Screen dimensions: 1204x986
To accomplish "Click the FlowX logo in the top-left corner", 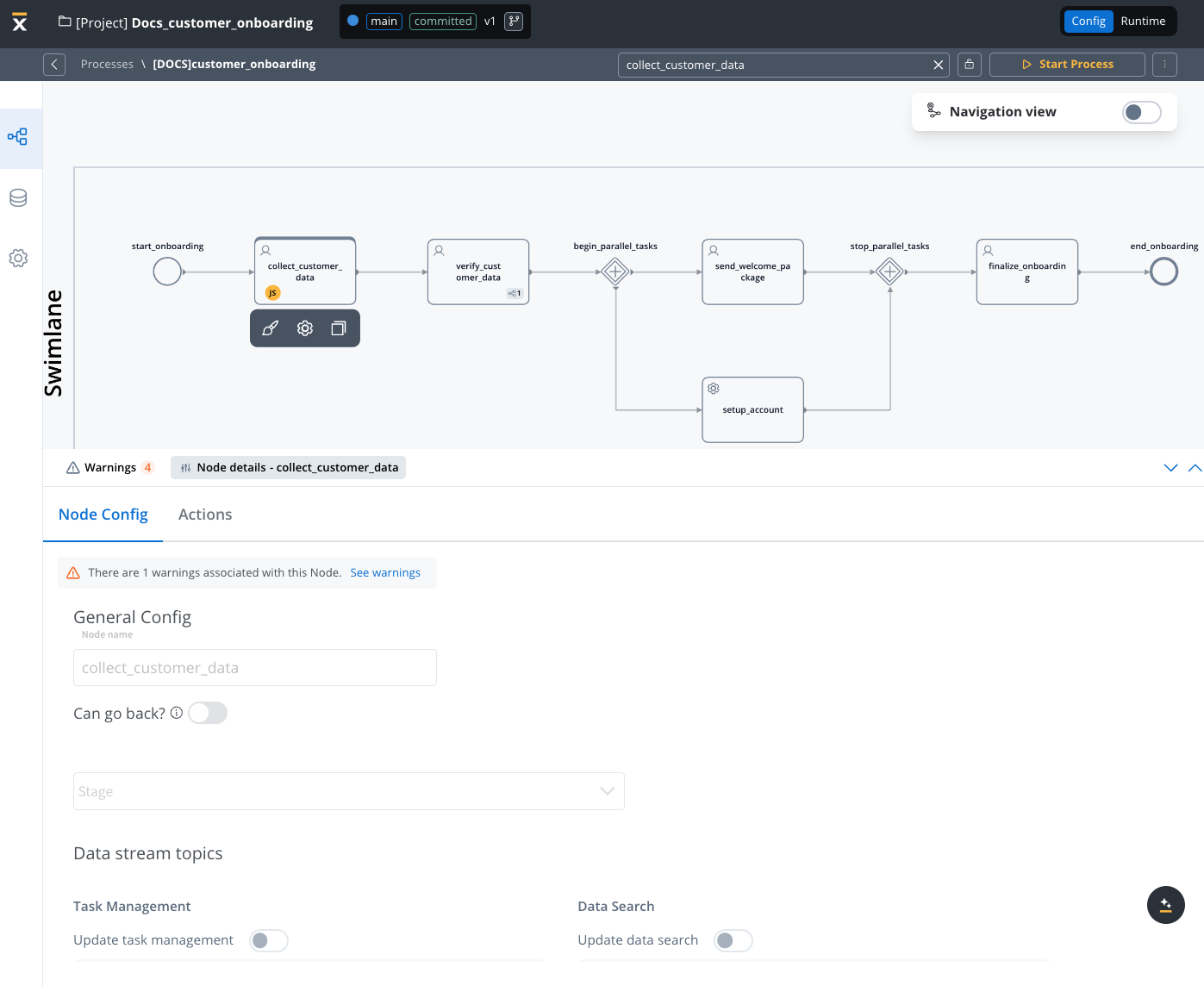I will (x=20, y=22).
